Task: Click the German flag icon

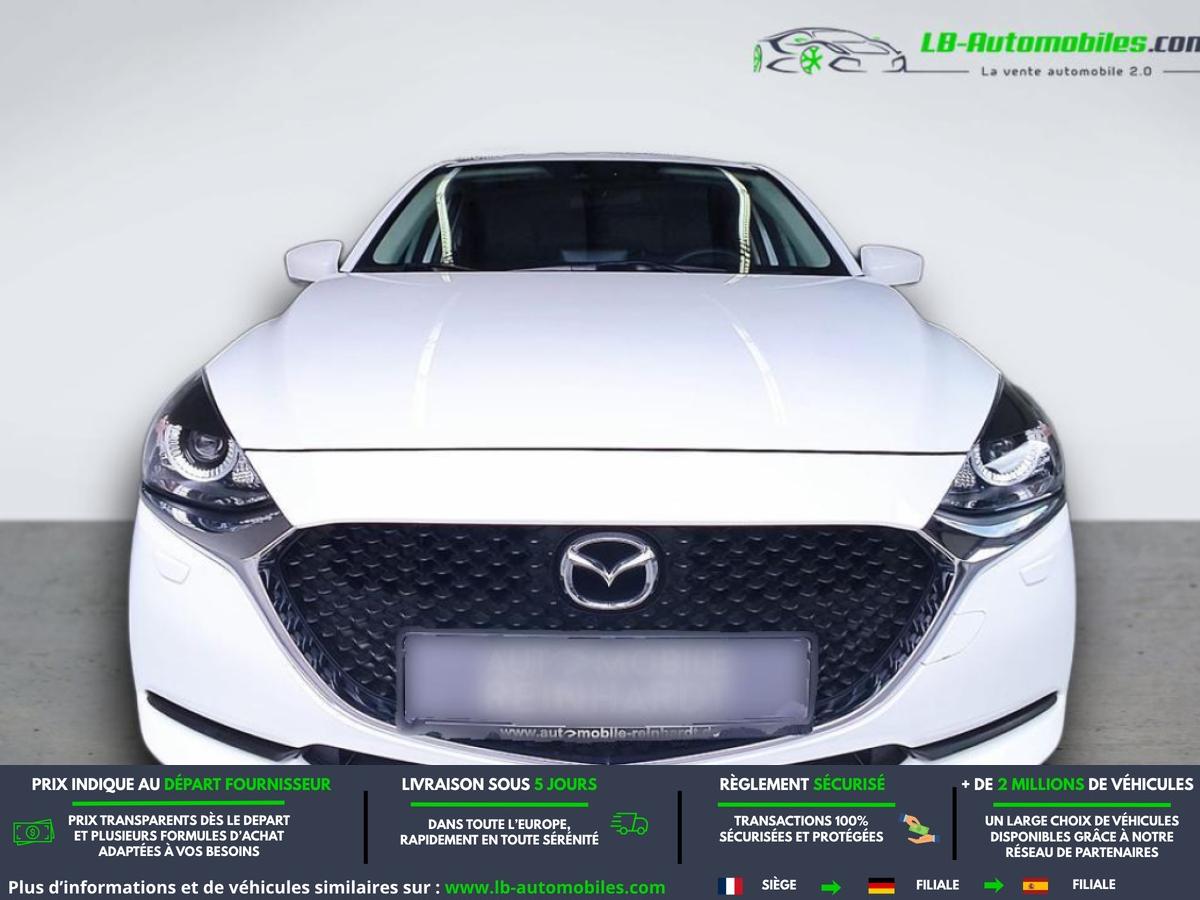Action: pos(881,885)
